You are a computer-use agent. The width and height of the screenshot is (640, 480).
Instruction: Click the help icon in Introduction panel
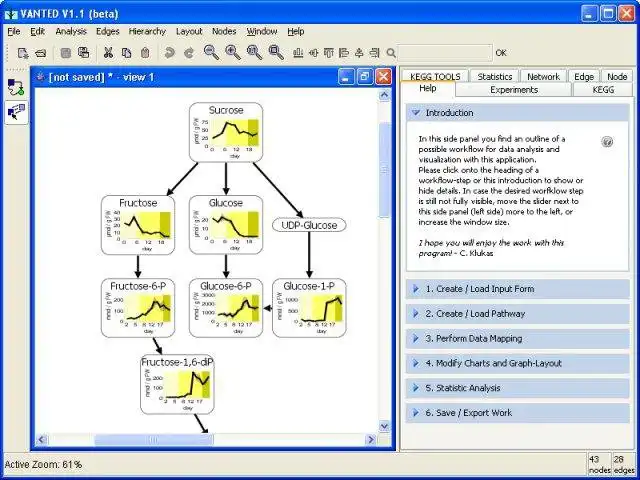click(607, 142)
